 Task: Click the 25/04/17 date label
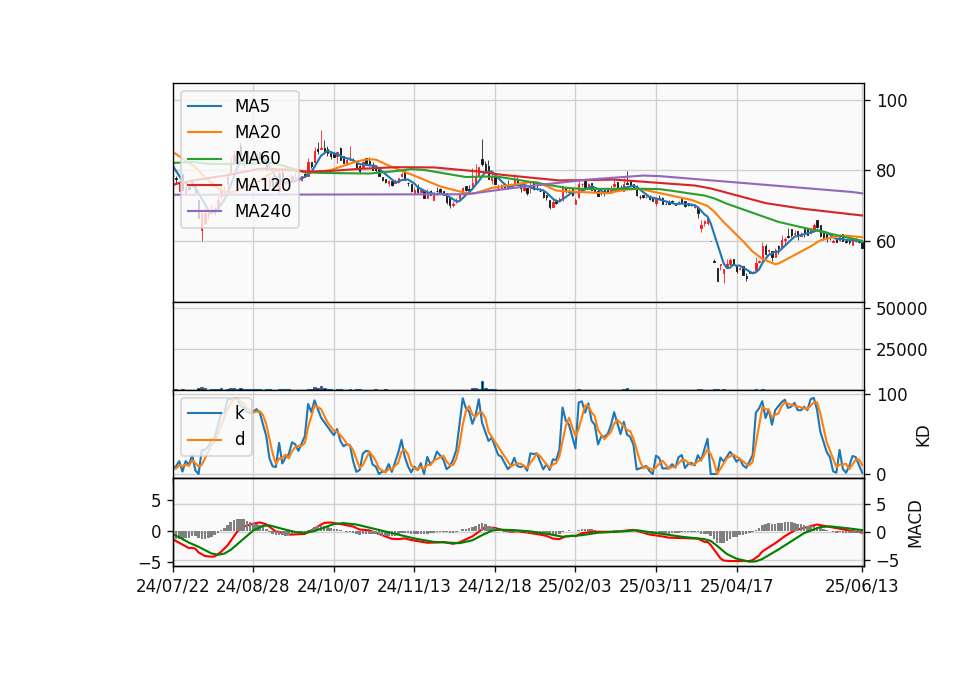pos(737,586)
